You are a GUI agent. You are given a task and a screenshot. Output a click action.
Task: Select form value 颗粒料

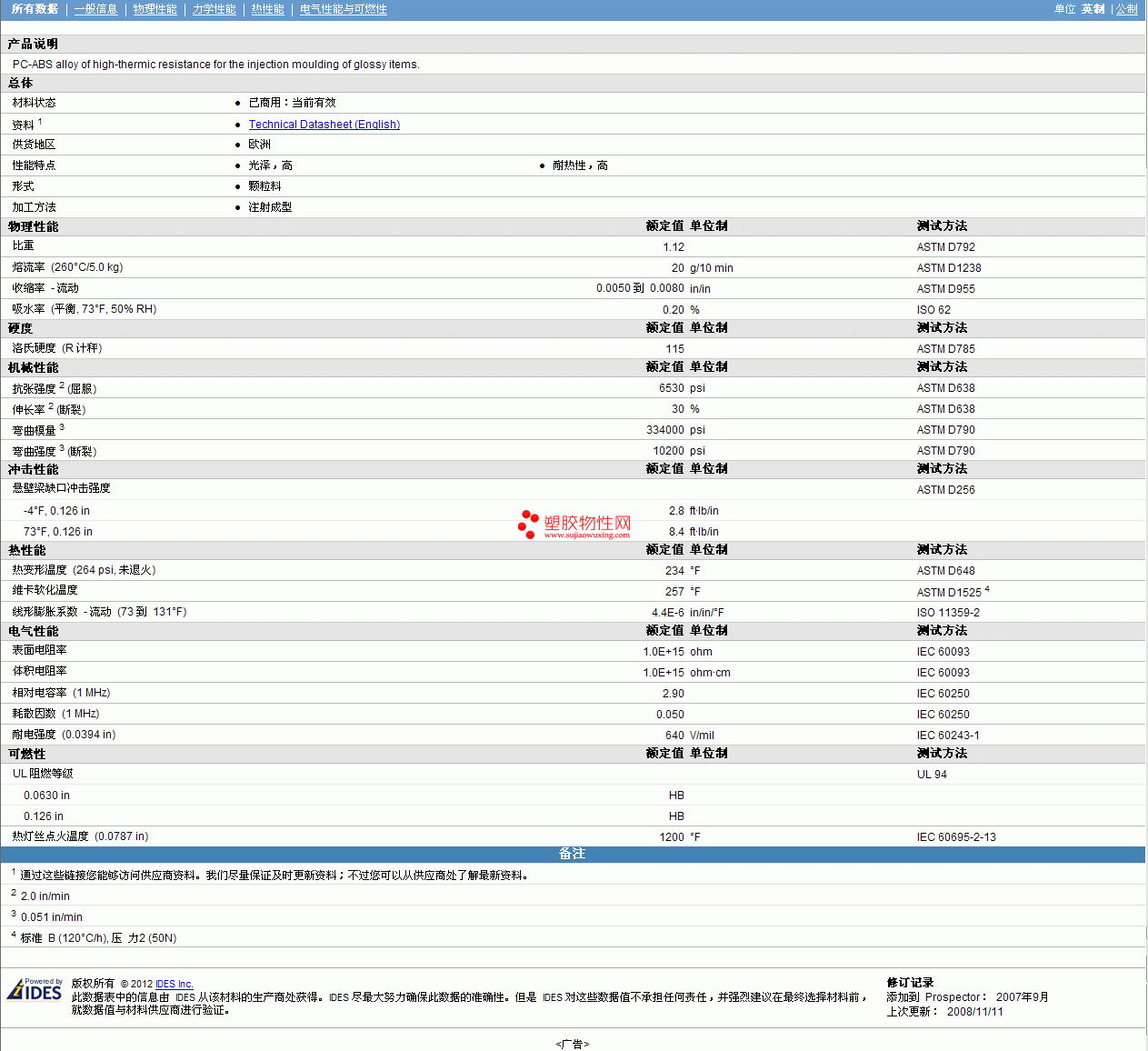click(265, 186)
